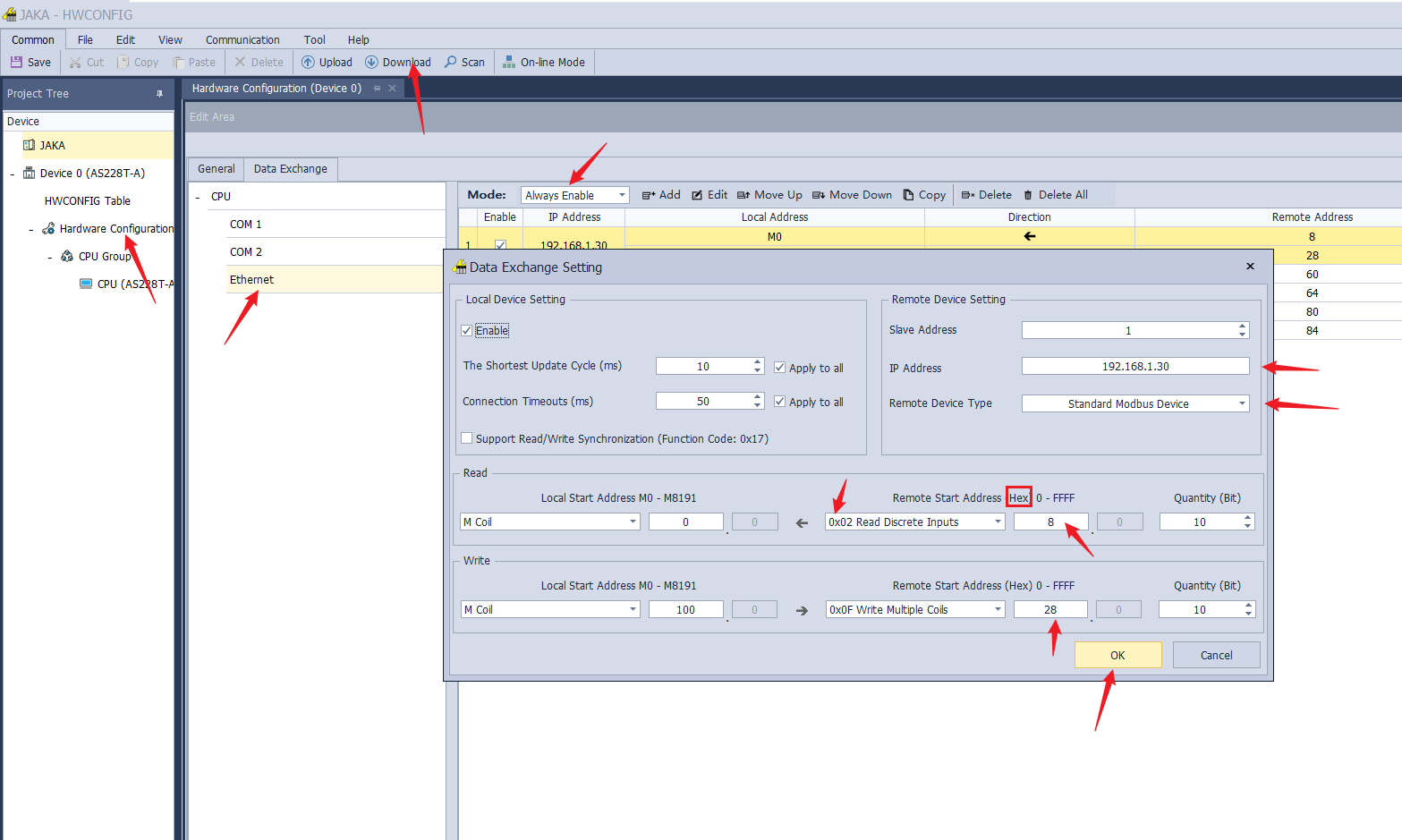Switch to the General tab
Viewport: 1402px width, 840px height.
(x=216, y=169)
